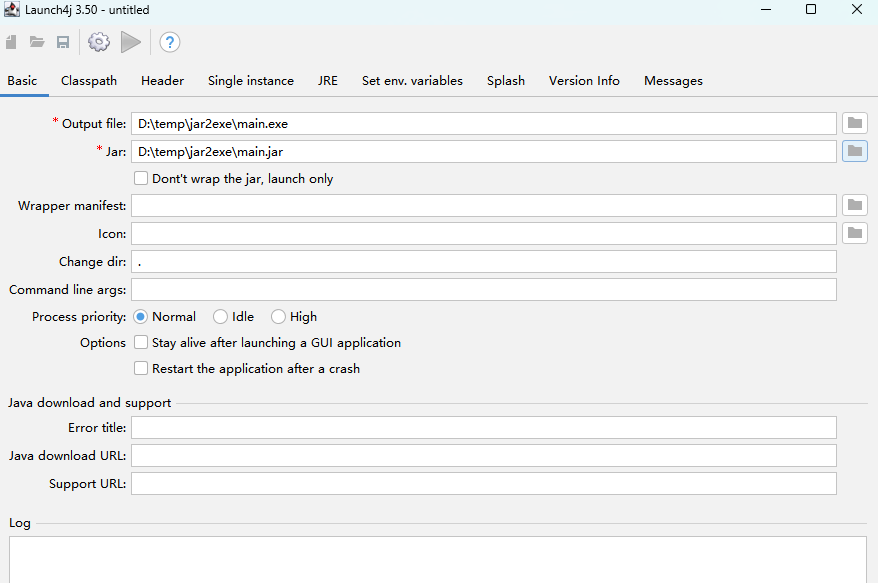The width and height of the screenshot is (878, 583).
Task: Test the wrapper using the play icon
Action: click(130, 42)
